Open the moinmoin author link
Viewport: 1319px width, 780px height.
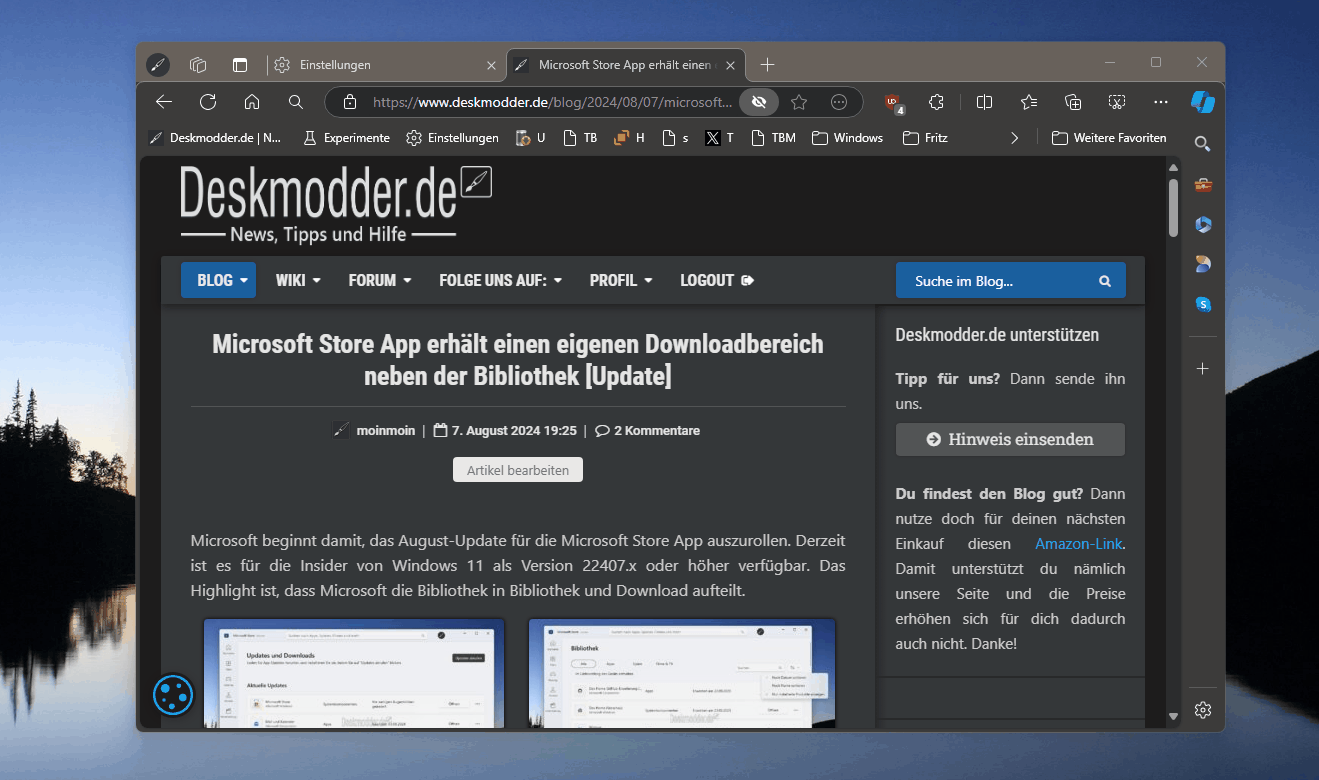click(x=385, y=431)
